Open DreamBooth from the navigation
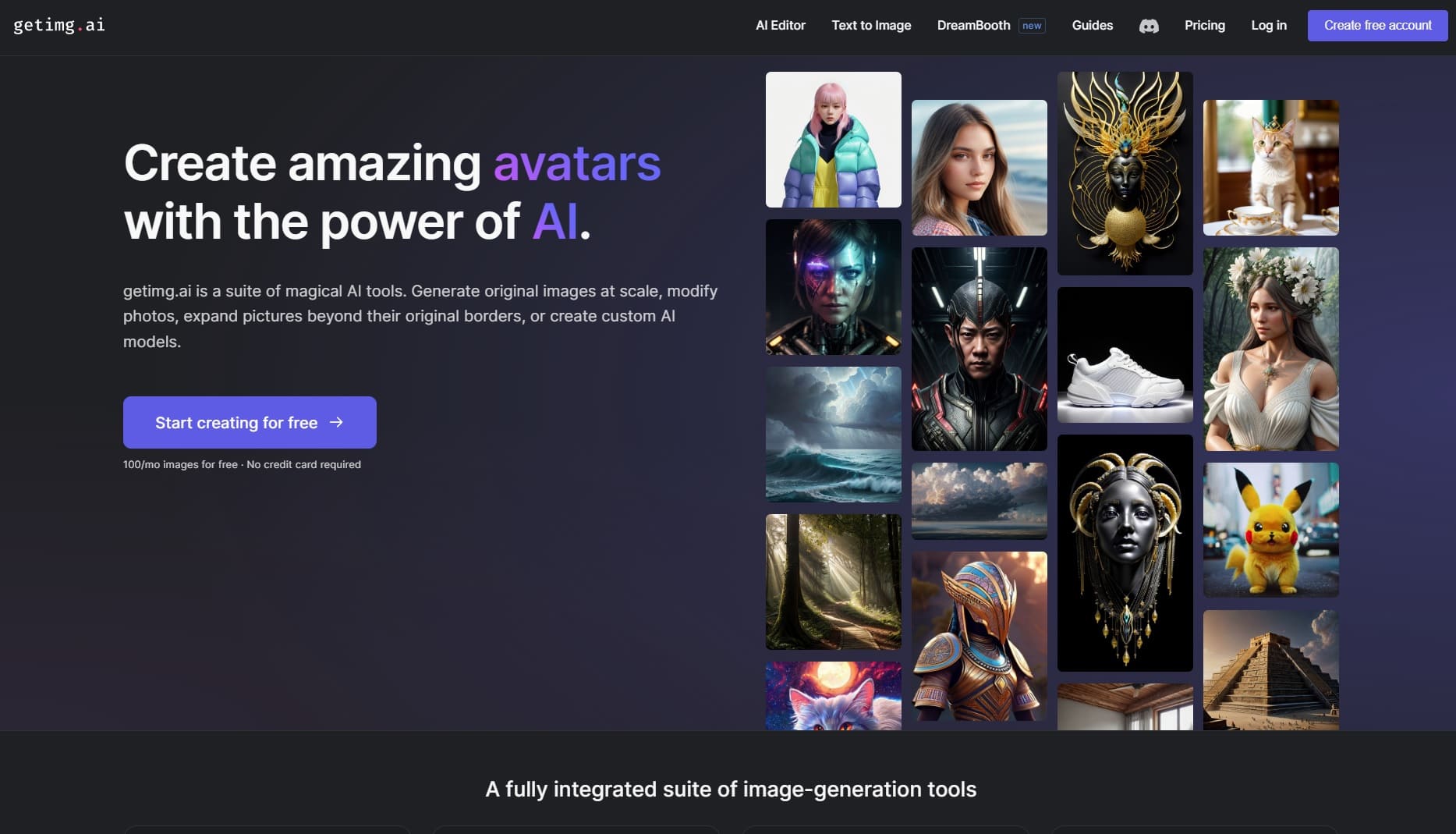 [x=973, y=25]
